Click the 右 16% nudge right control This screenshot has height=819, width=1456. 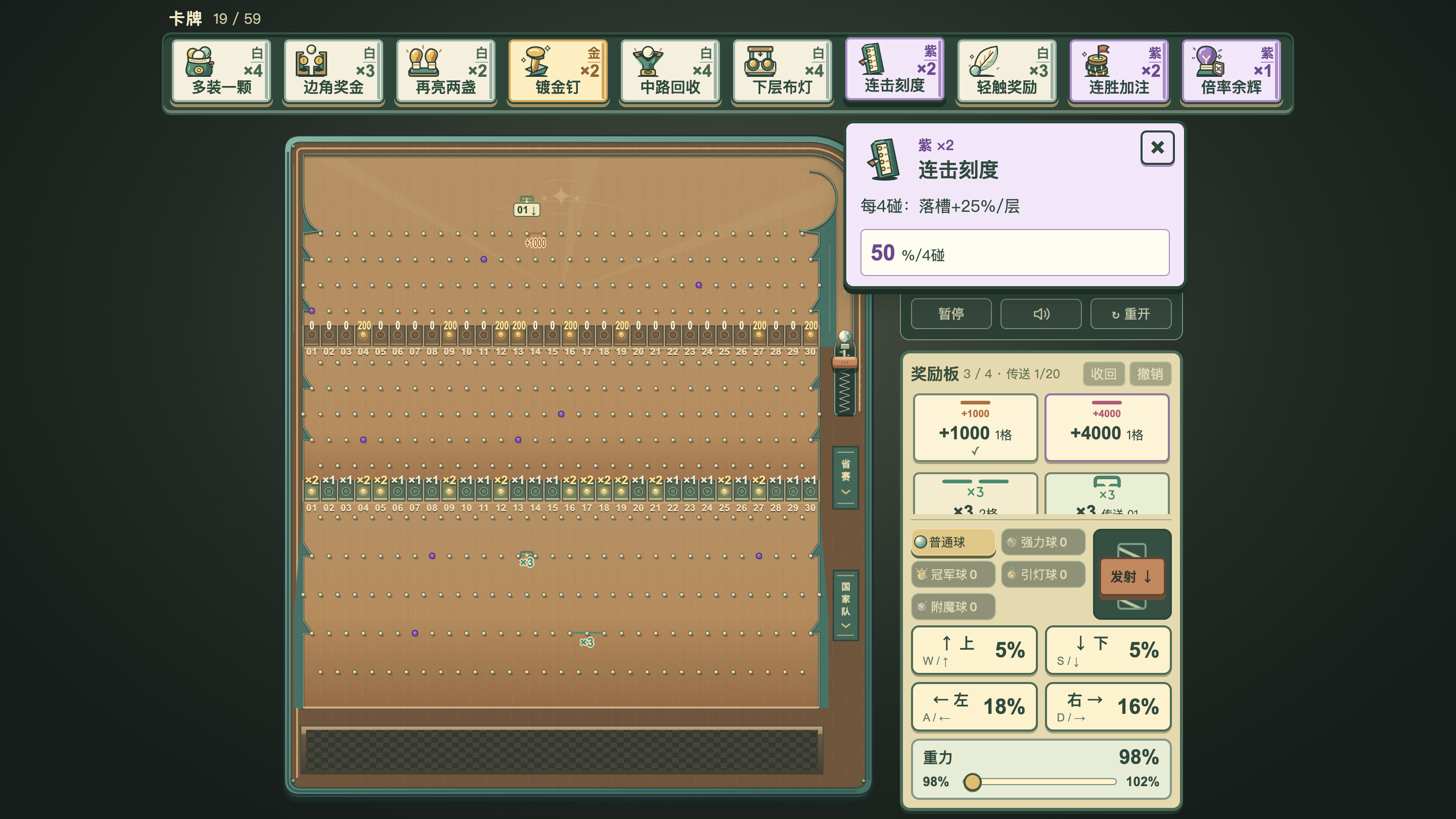1108,707
